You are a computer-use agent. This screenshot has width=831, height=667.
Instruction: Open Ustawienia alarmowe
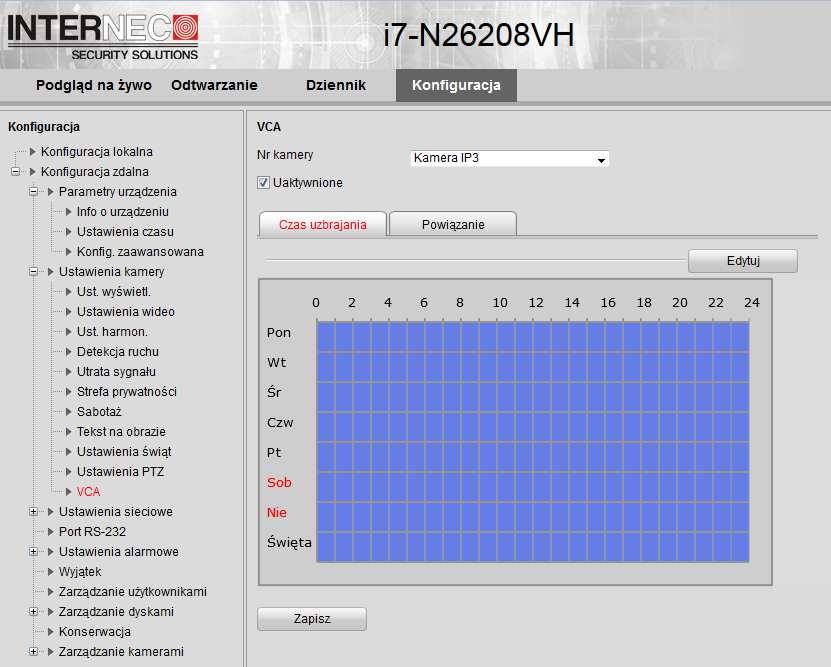tap(119, 552)
